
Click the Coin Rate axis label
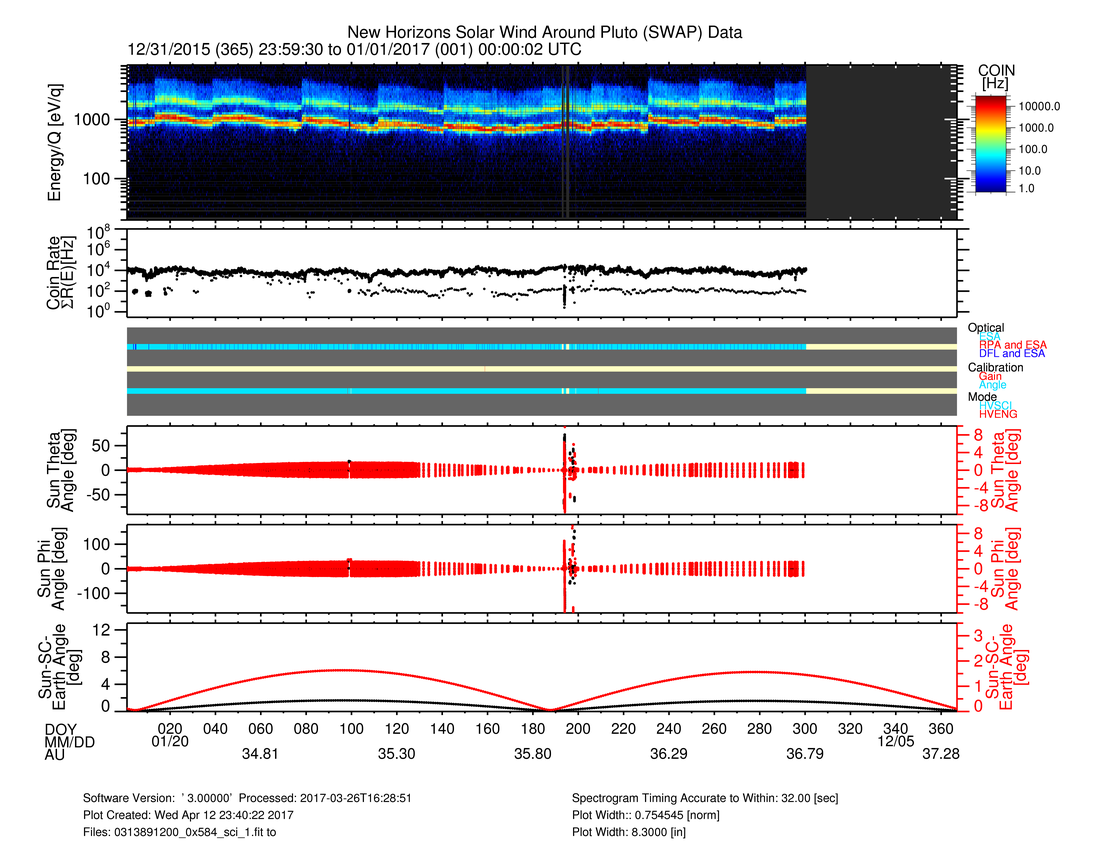click(62, 274)
